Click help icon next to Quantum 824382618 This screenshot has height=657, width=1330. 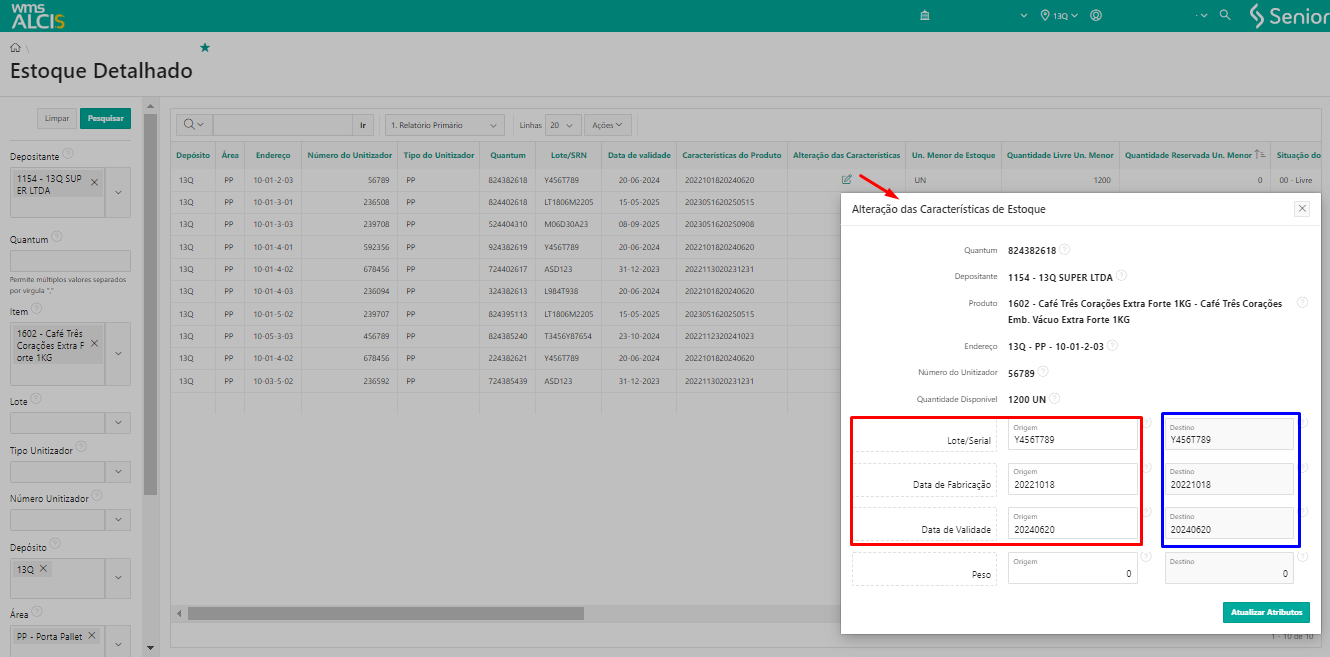1065,250
